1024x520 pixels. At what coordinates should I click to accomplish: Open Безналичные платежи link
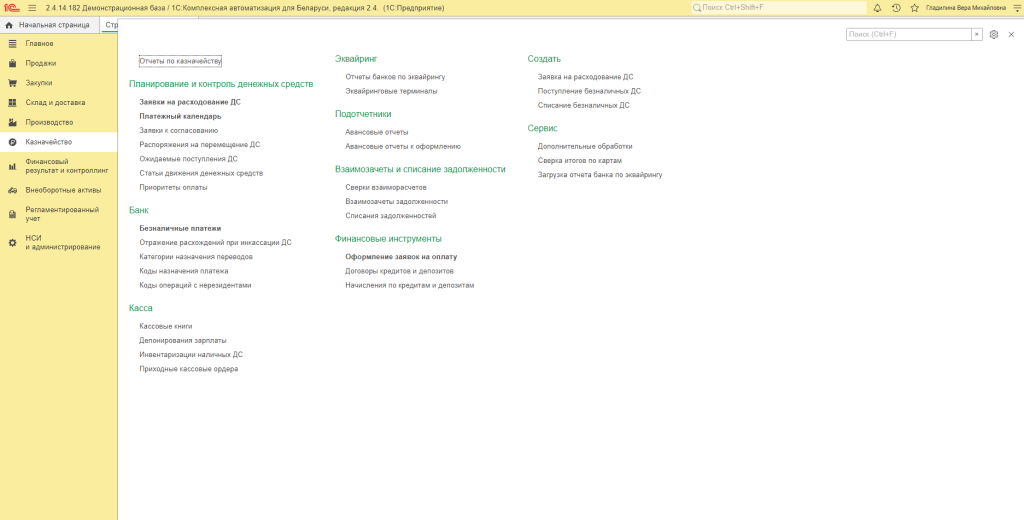[180, 228]
